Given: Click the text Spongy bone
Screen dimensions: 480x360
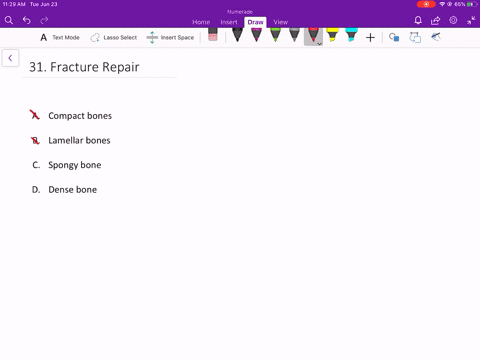Looking at the screenshot, I should (x=75, y=165).
